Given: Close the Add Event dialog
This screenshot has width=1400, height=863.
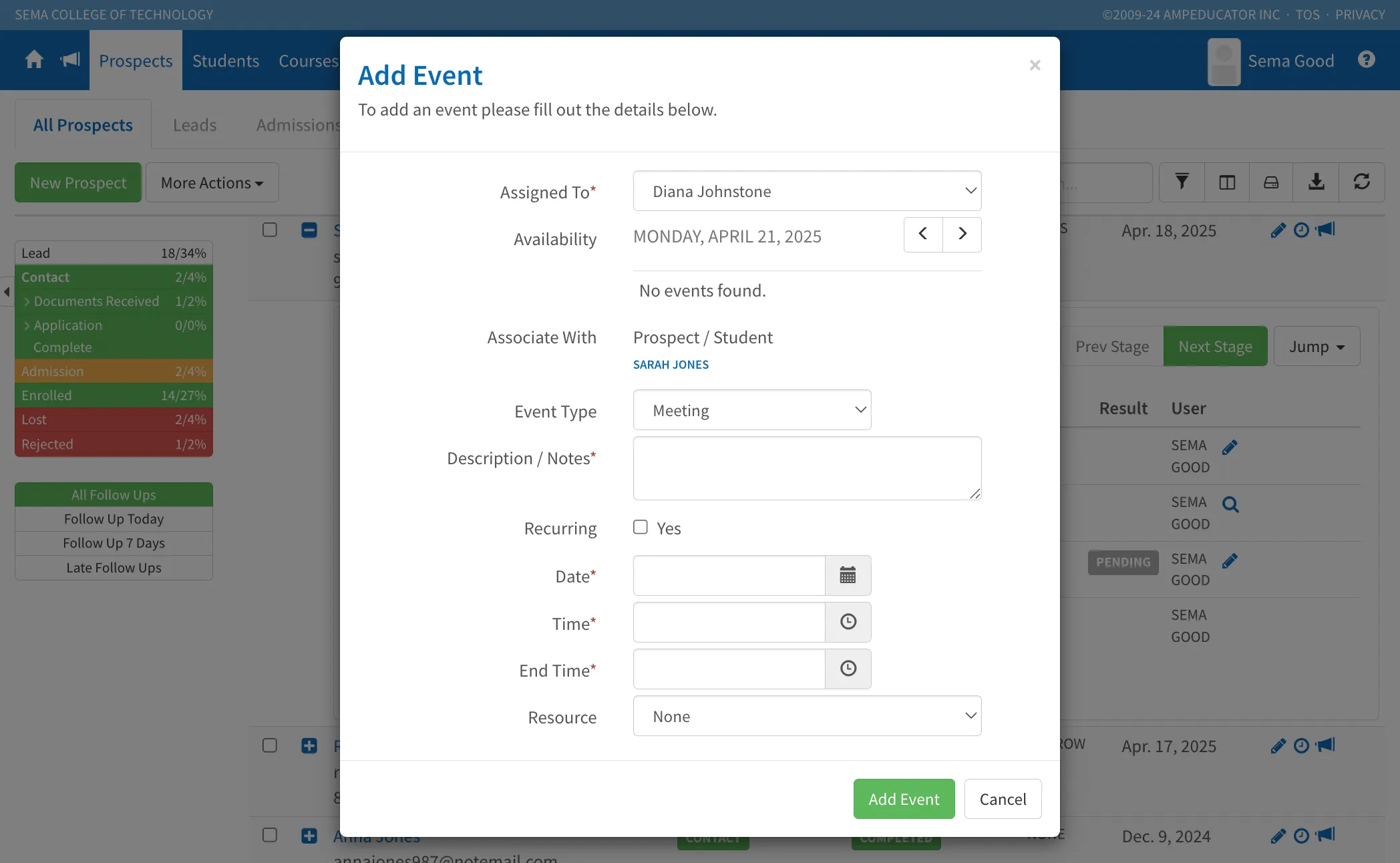Looking at the screenshot, I should click(x=1035, y=65).
